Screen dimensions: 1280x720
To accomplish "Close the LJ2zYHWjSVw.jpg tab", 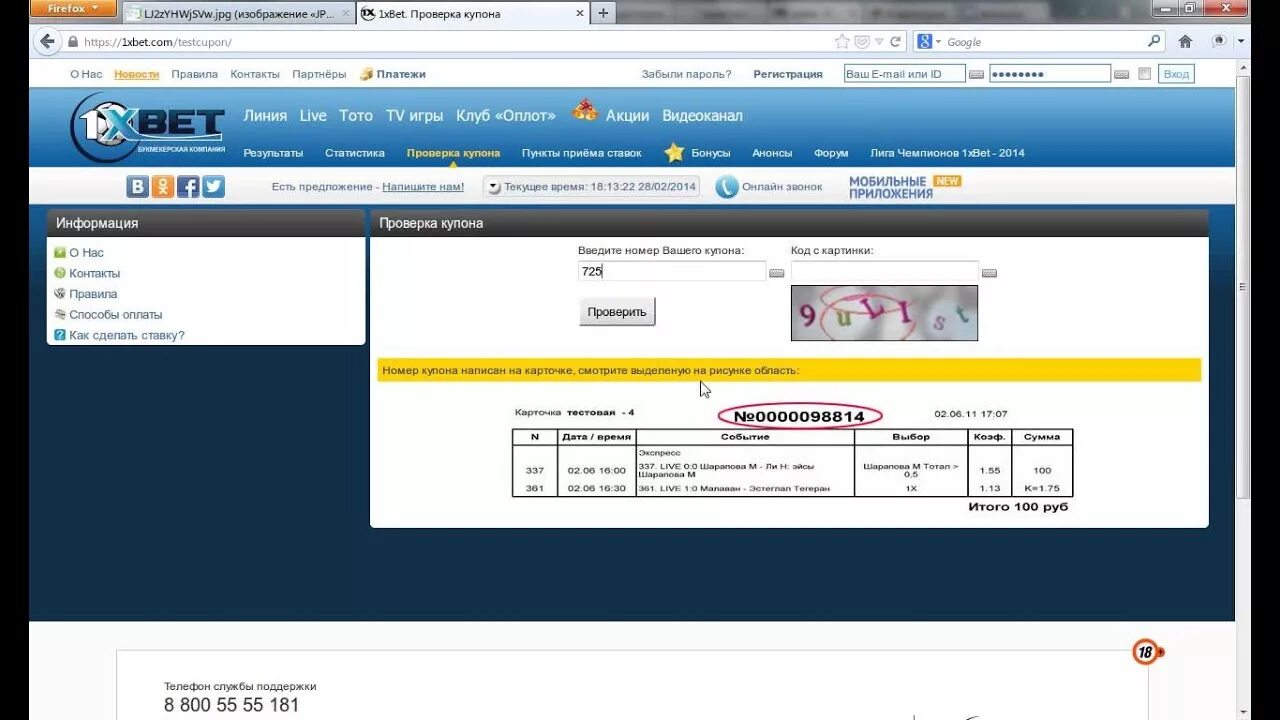I will click(346, 14).
